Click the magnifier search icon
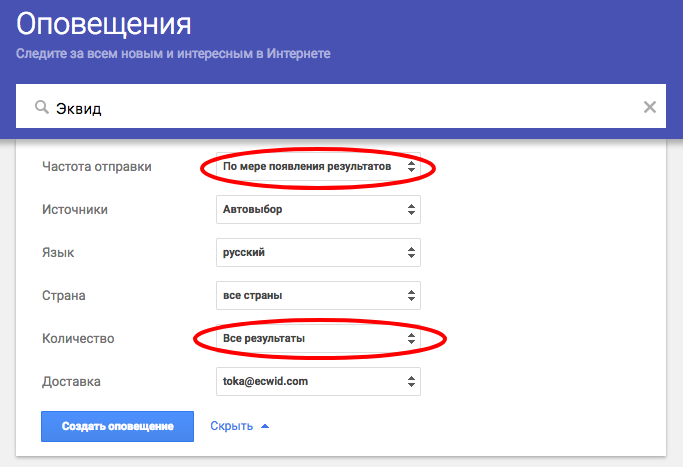The image size is (683, 467). point(42,107)
